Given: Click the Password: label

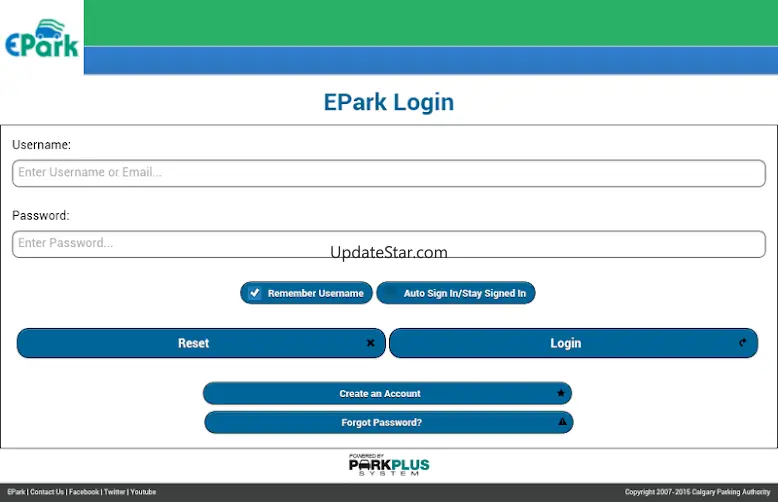Looking at the screenshot, I should pos(41,215).
